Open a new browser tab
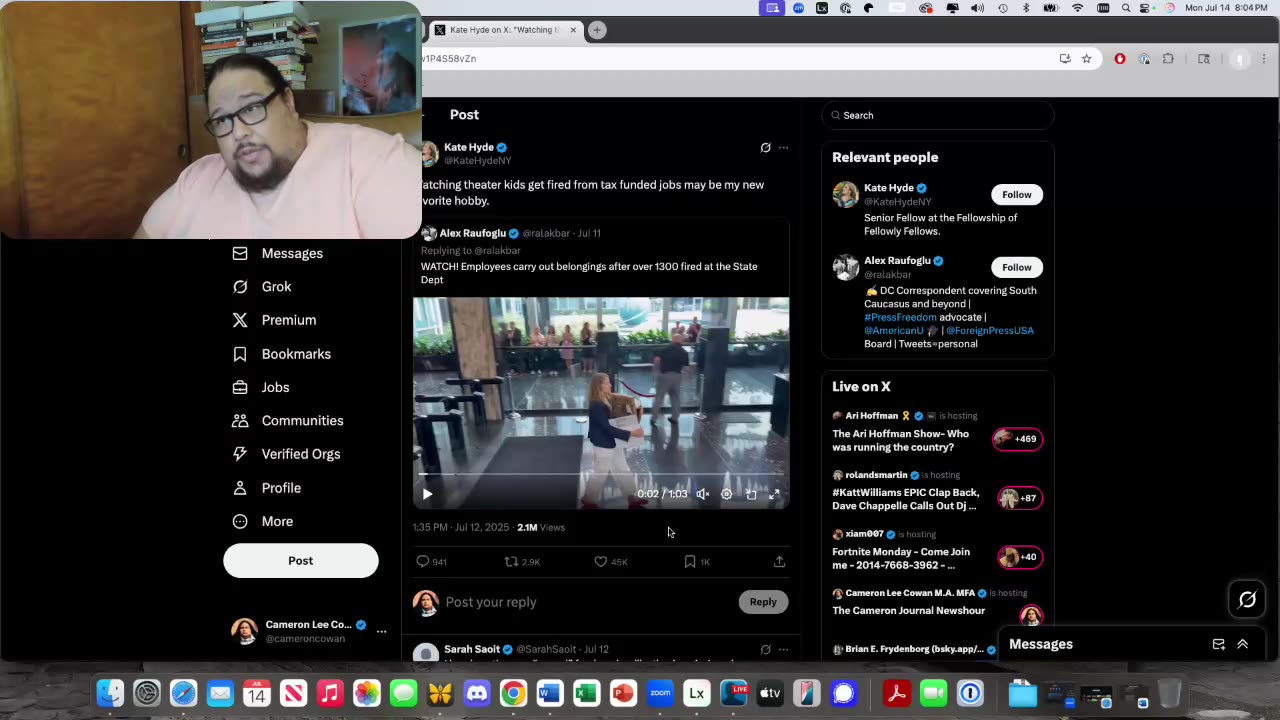 point(597,30)
